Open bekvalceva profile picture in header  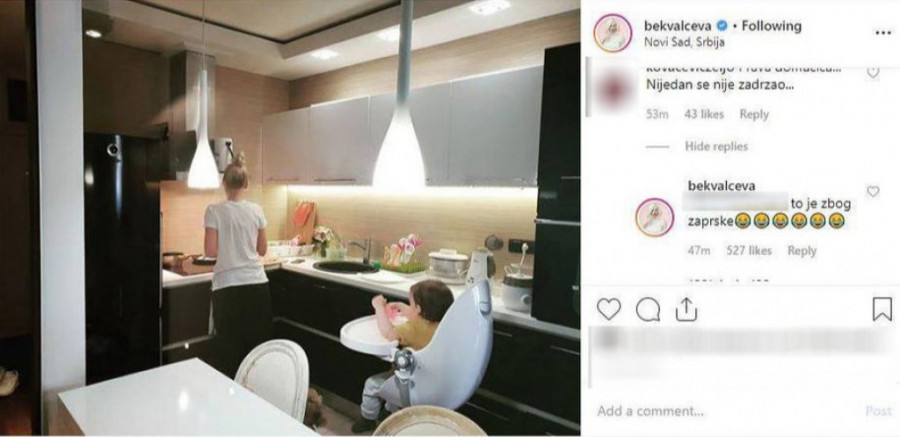(x=612, y=33)
